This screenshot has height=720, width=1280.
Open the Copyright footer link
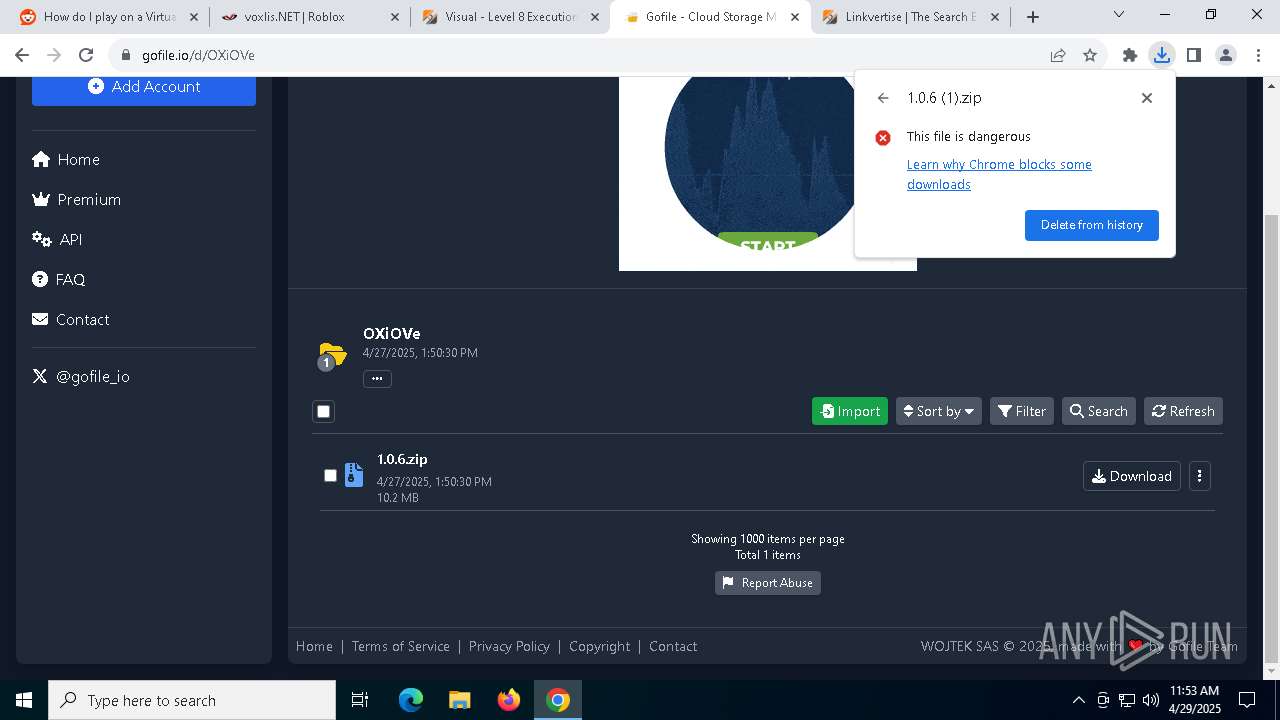pyautogui.click(x=600, y=647)
